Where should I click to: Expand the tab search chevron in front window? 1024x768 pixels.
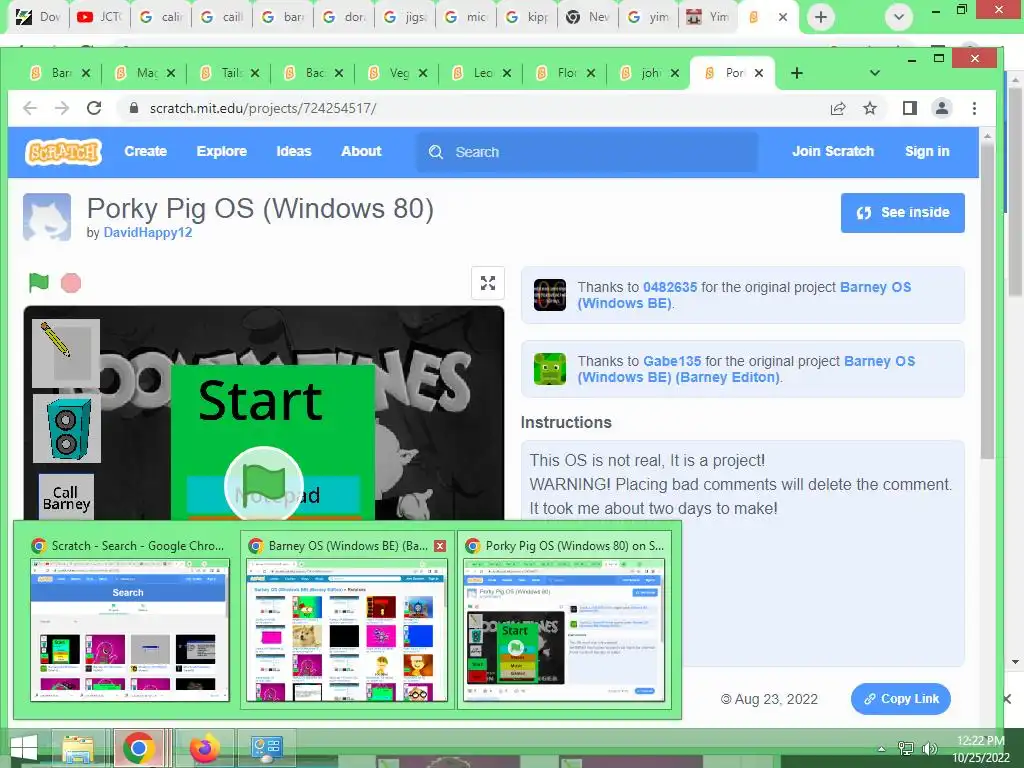[875, 73]
